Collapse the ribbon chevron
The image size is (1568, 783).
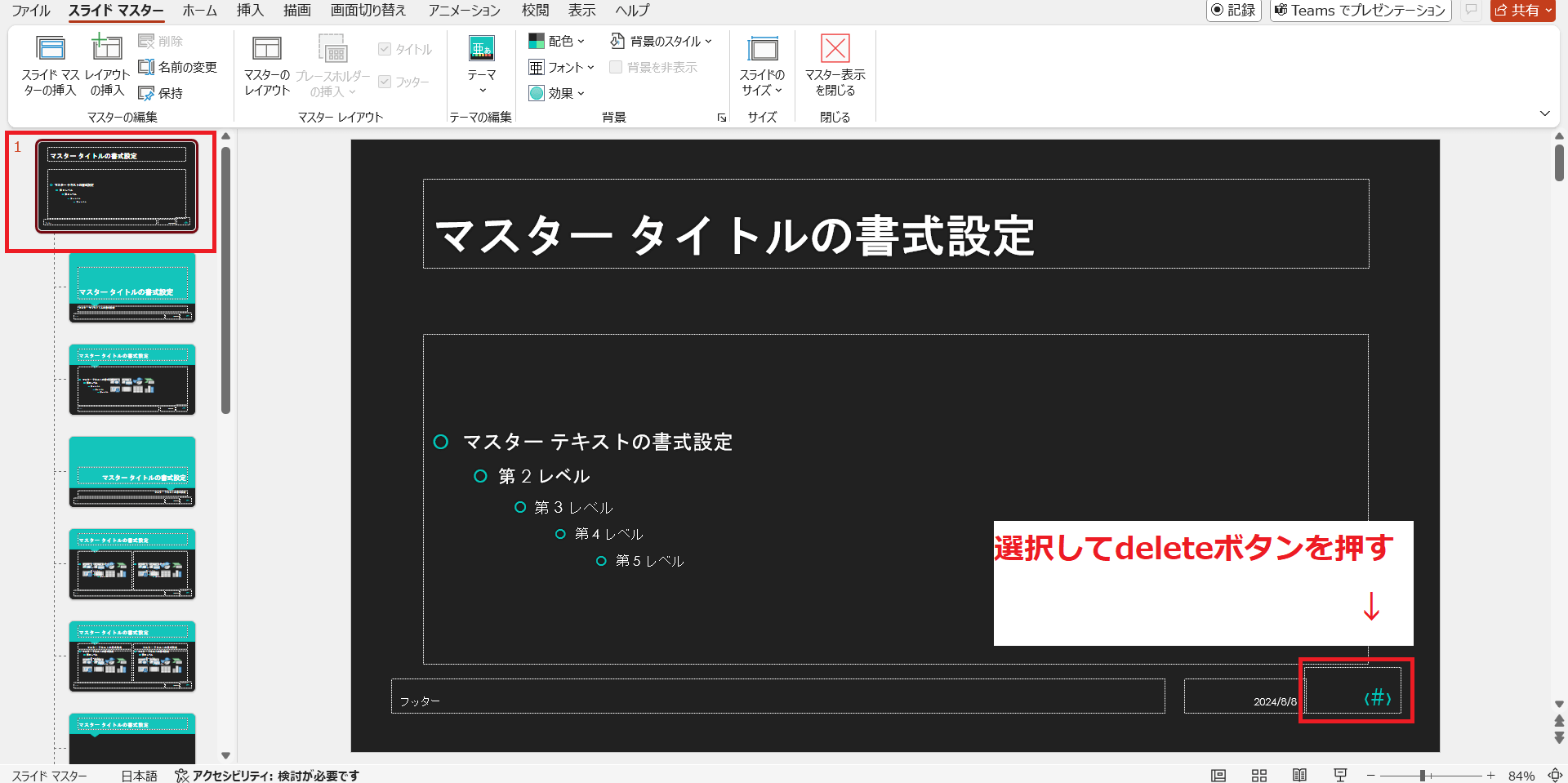coord(1544,113)
